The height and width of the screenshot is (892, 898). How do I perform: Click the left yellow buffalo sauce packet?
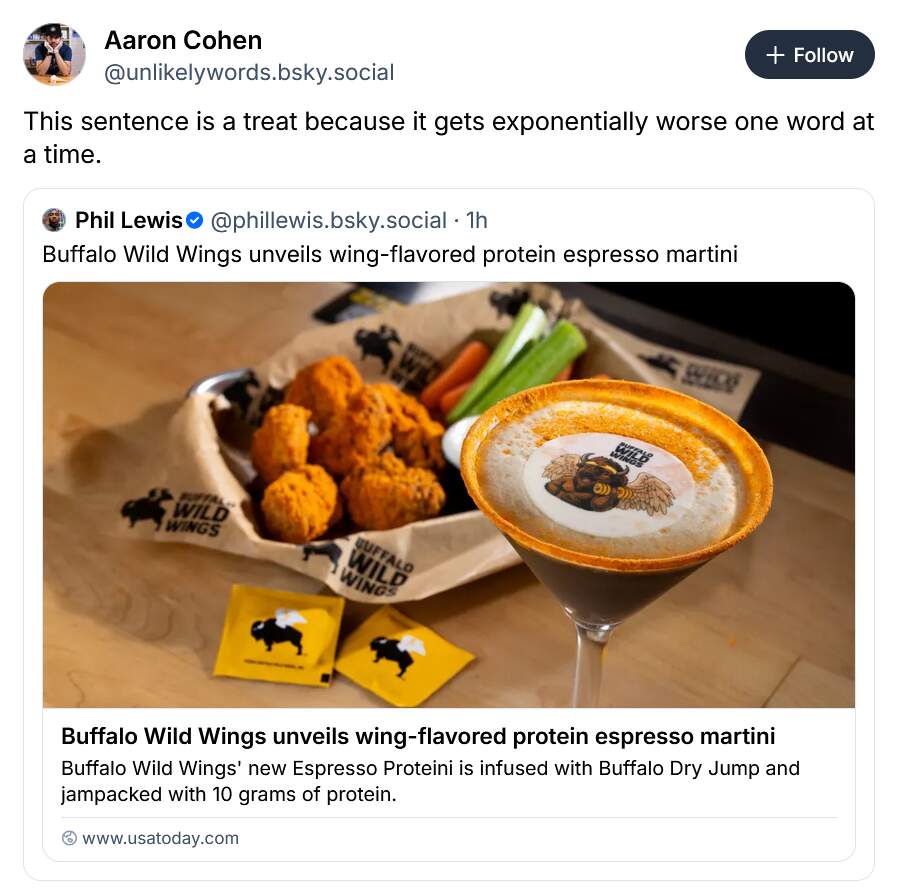click(278, 636)
